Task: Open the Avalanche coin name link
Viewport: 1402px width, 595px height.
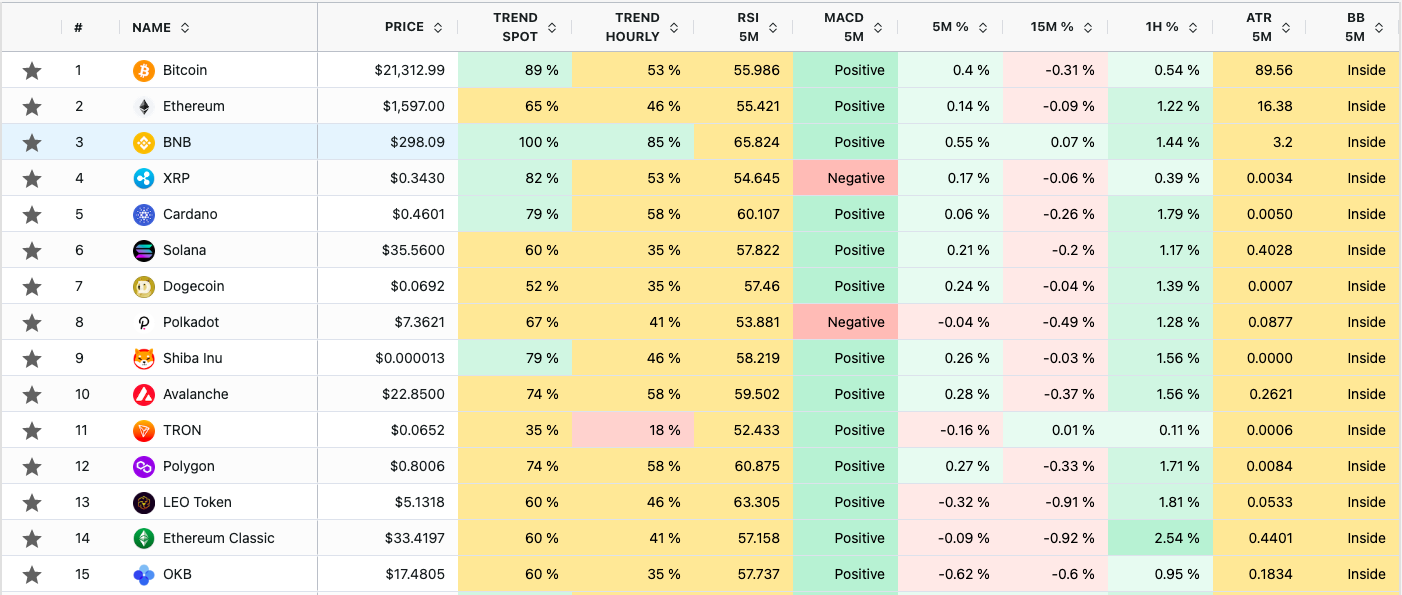Action: point(196,394)
